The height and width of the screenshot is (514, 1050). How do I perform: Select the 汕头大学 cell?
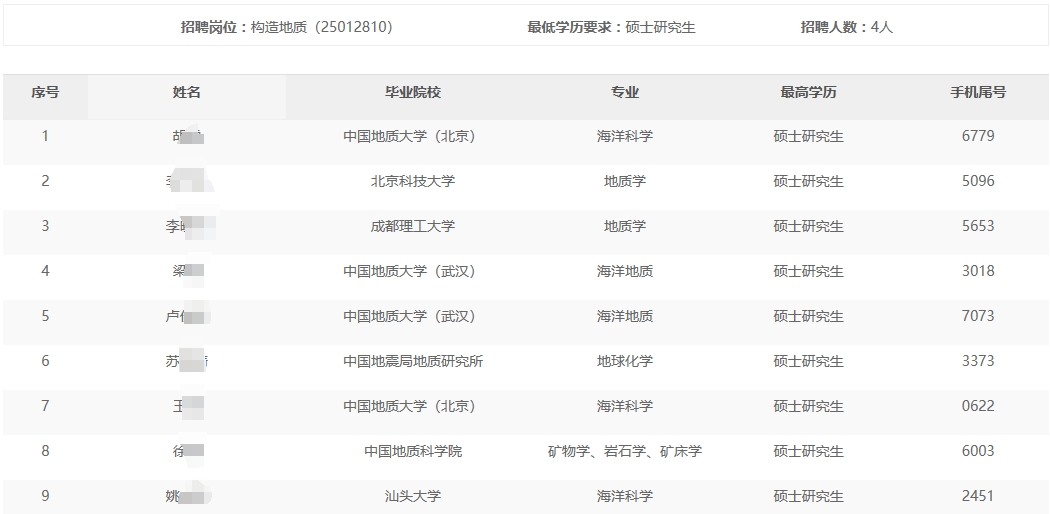(413, 496)
